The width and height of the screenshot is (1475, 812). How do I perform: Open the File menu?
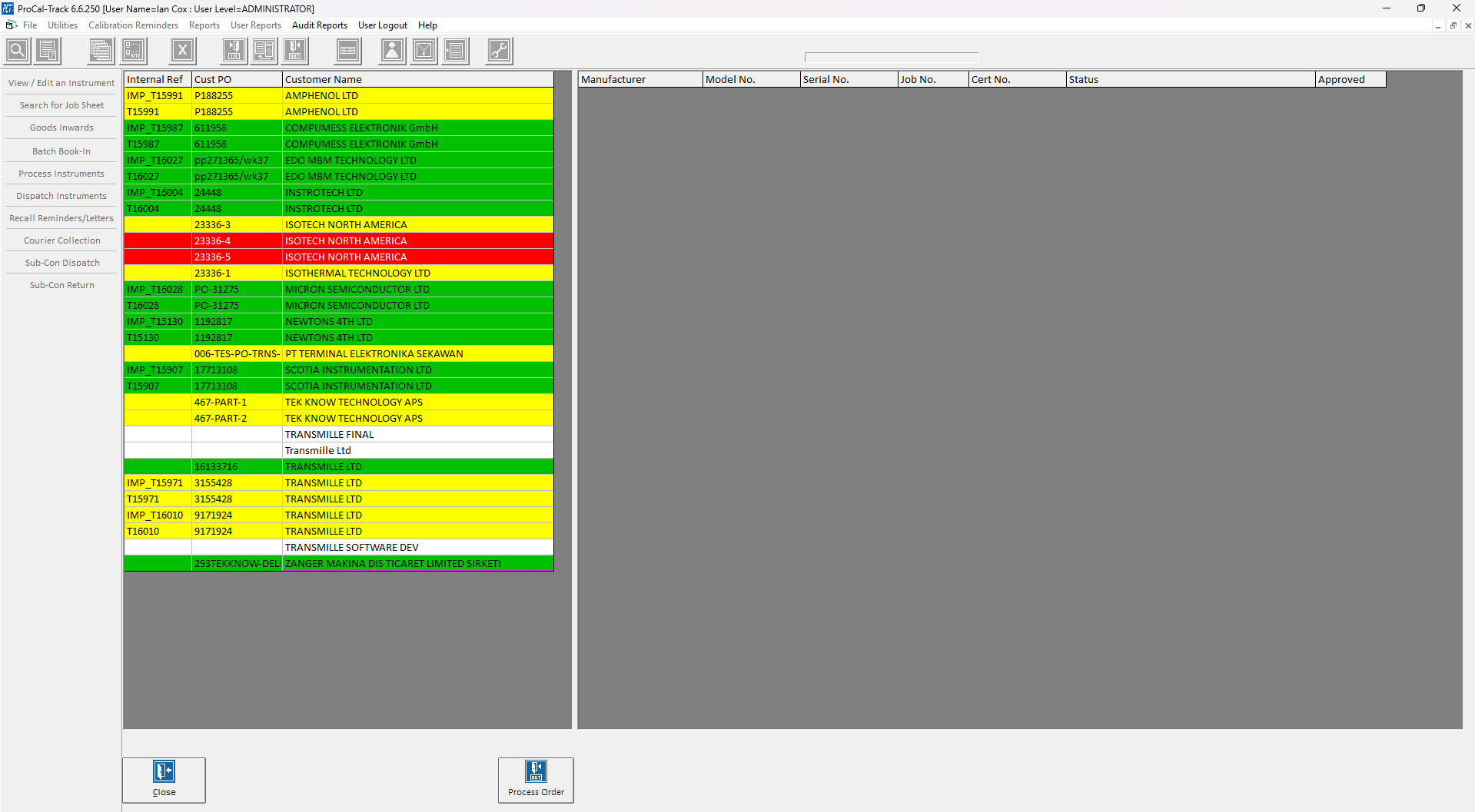(x=30, y=25)
